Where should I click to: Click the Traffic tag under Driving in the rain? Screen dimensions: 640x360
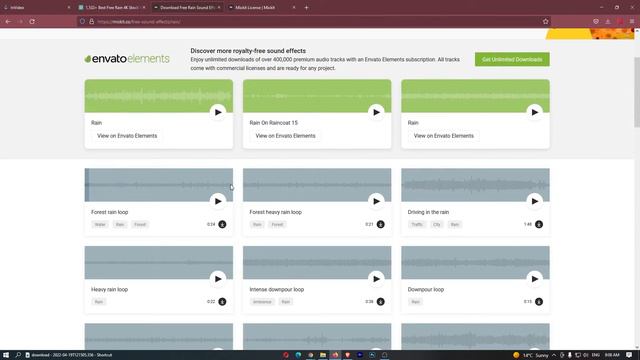[x=417, y=224]
